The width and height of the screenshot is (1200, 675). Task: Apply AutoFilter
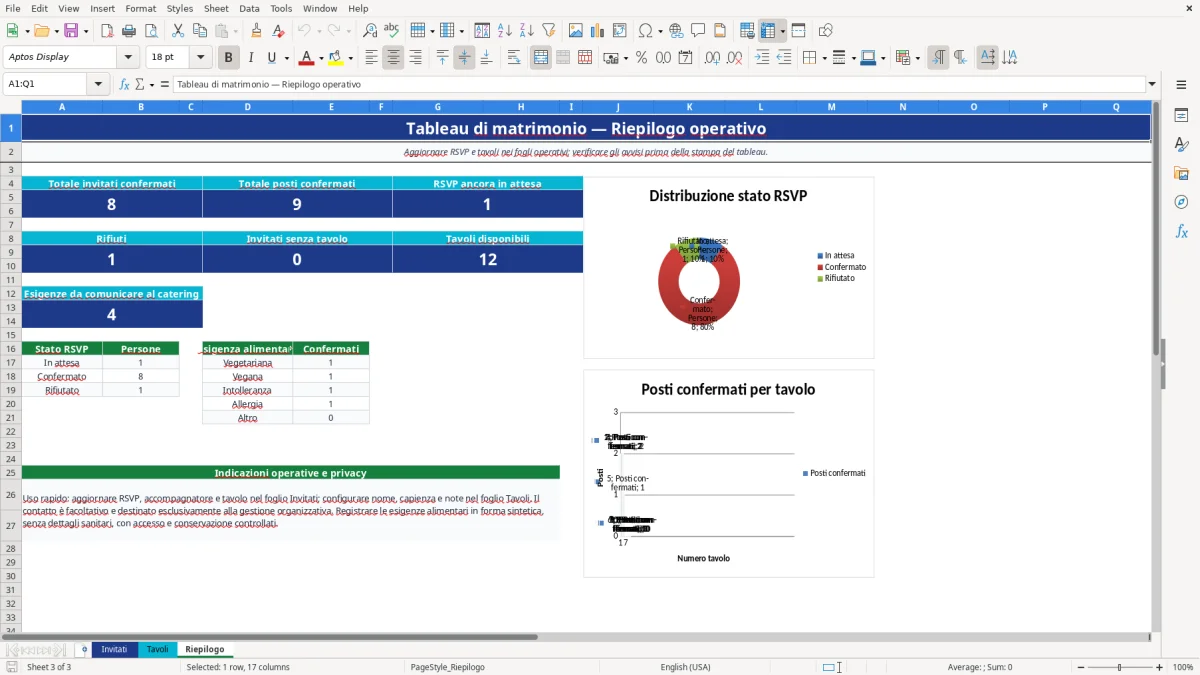pyautogui.click(x=548, y=31)
